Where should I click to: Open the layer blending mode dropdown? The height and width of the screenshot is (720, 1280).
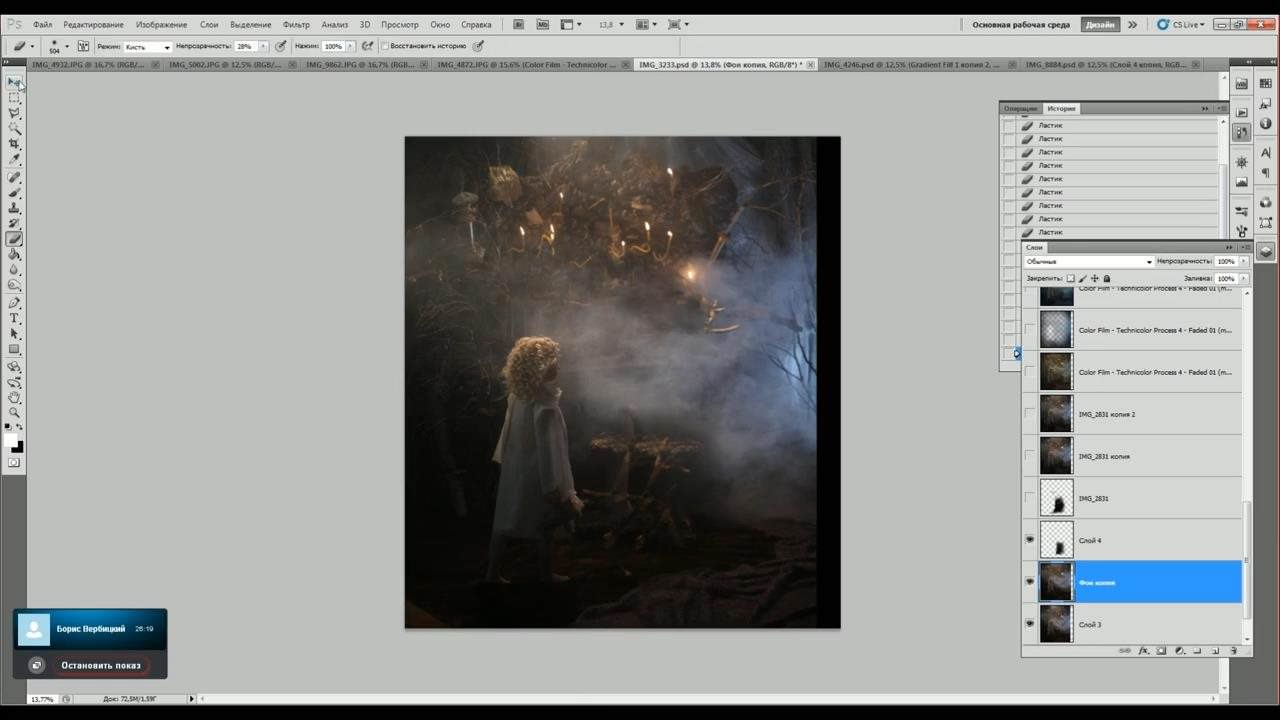point(1088,261)
